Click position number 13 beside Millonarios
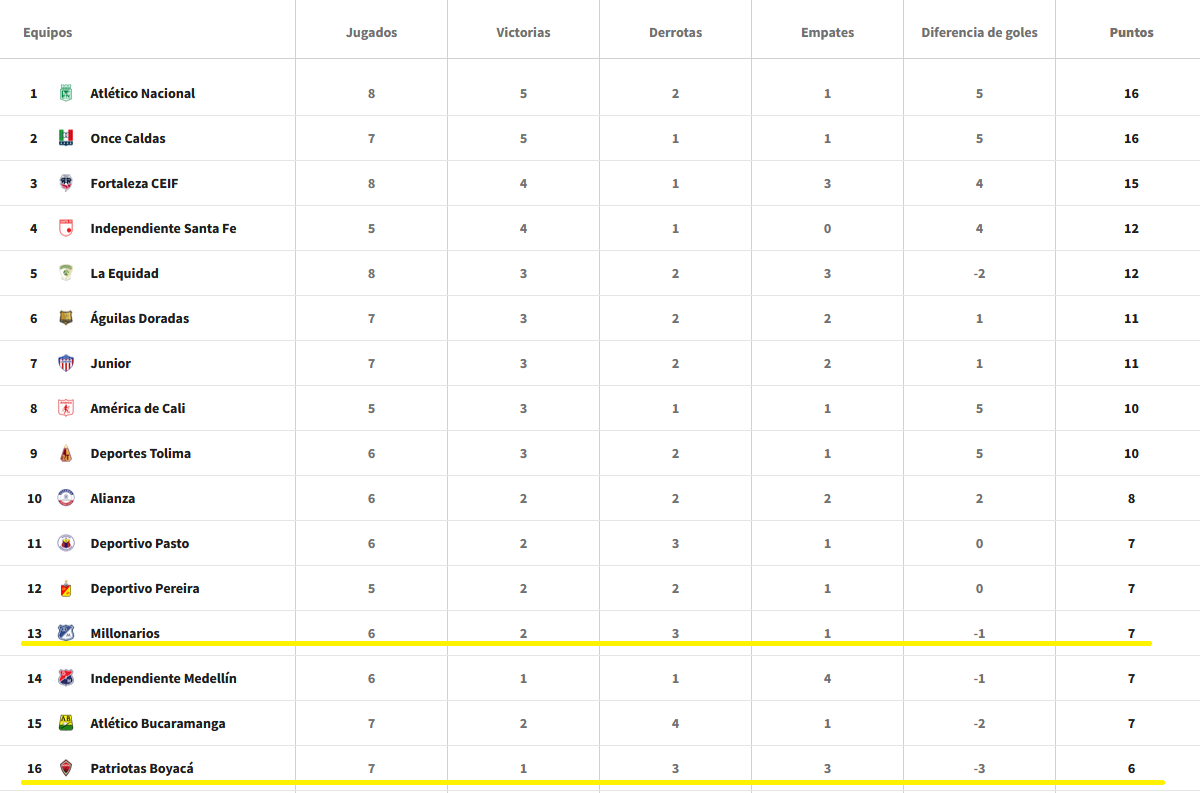Image resolution: width=1200 pixels, height=793 pixels. [x=35, y=633]
